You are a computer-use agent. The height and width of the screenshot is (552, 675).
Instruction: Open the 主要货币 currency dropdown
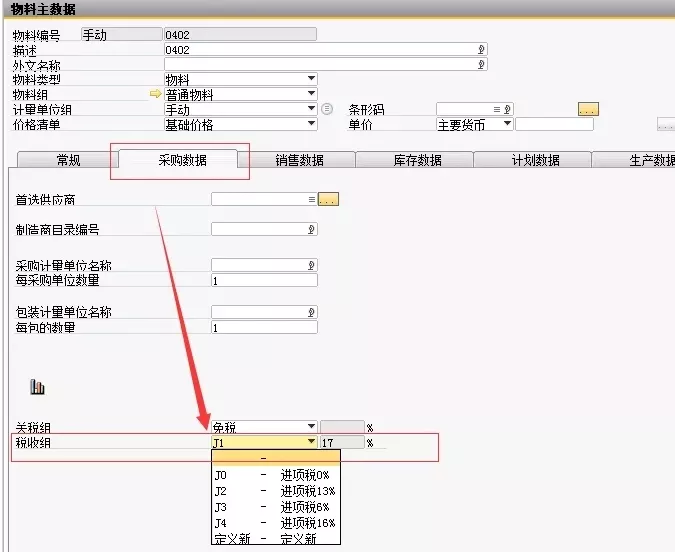[507, 124]
